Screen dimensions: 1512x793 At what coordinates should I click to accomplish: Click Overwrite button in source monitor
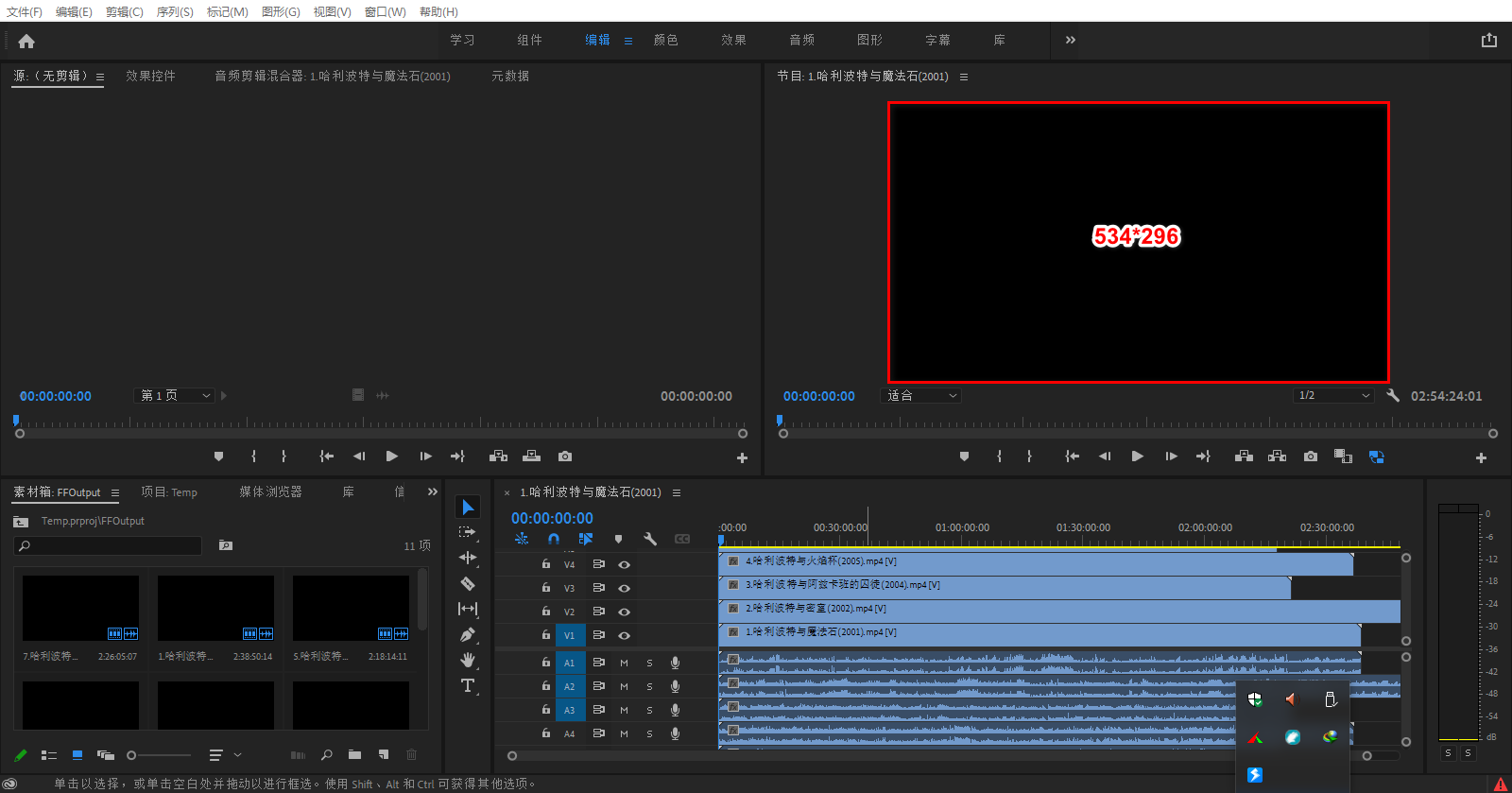532,457
